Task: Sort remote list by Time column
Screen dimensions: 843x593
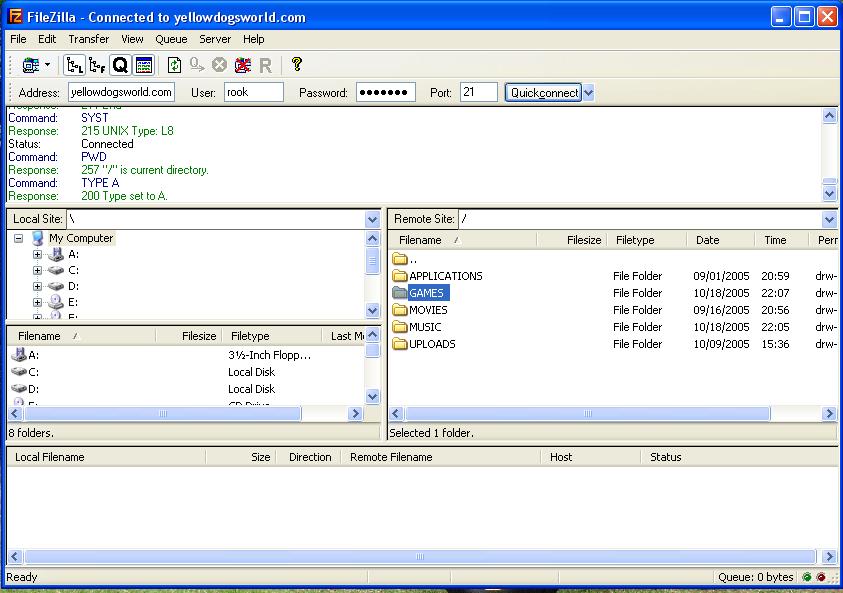Action: point(782,240)
